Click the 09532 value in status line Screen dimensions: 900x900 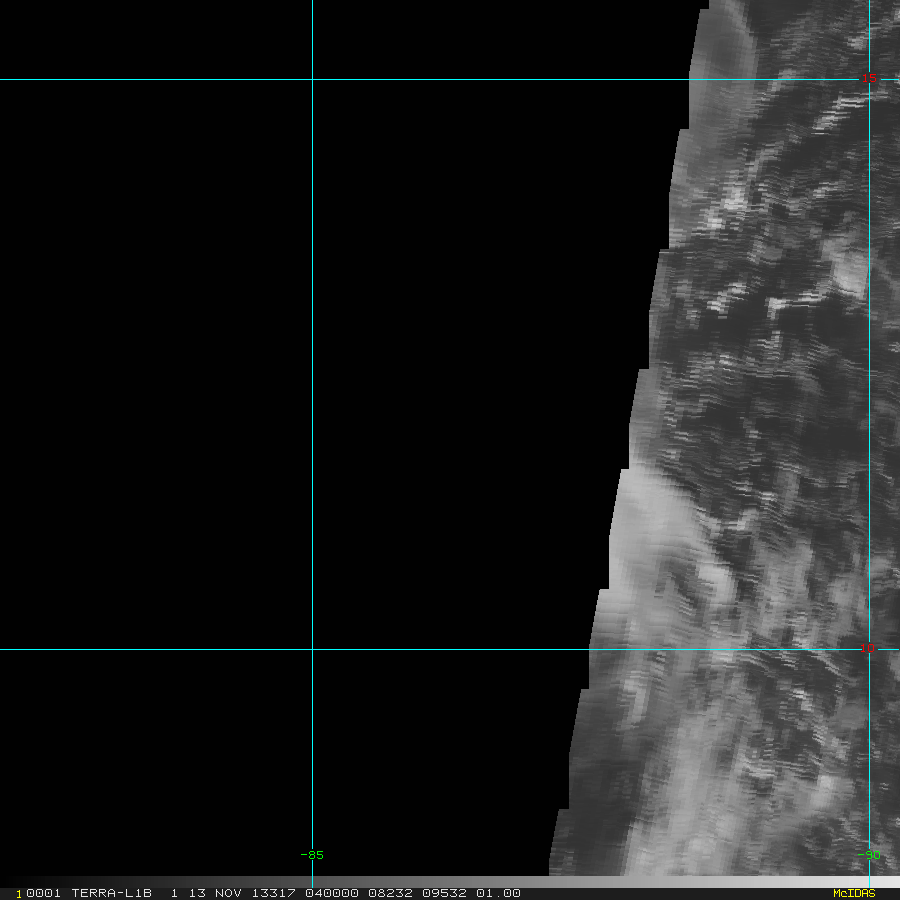pos(444,893)
